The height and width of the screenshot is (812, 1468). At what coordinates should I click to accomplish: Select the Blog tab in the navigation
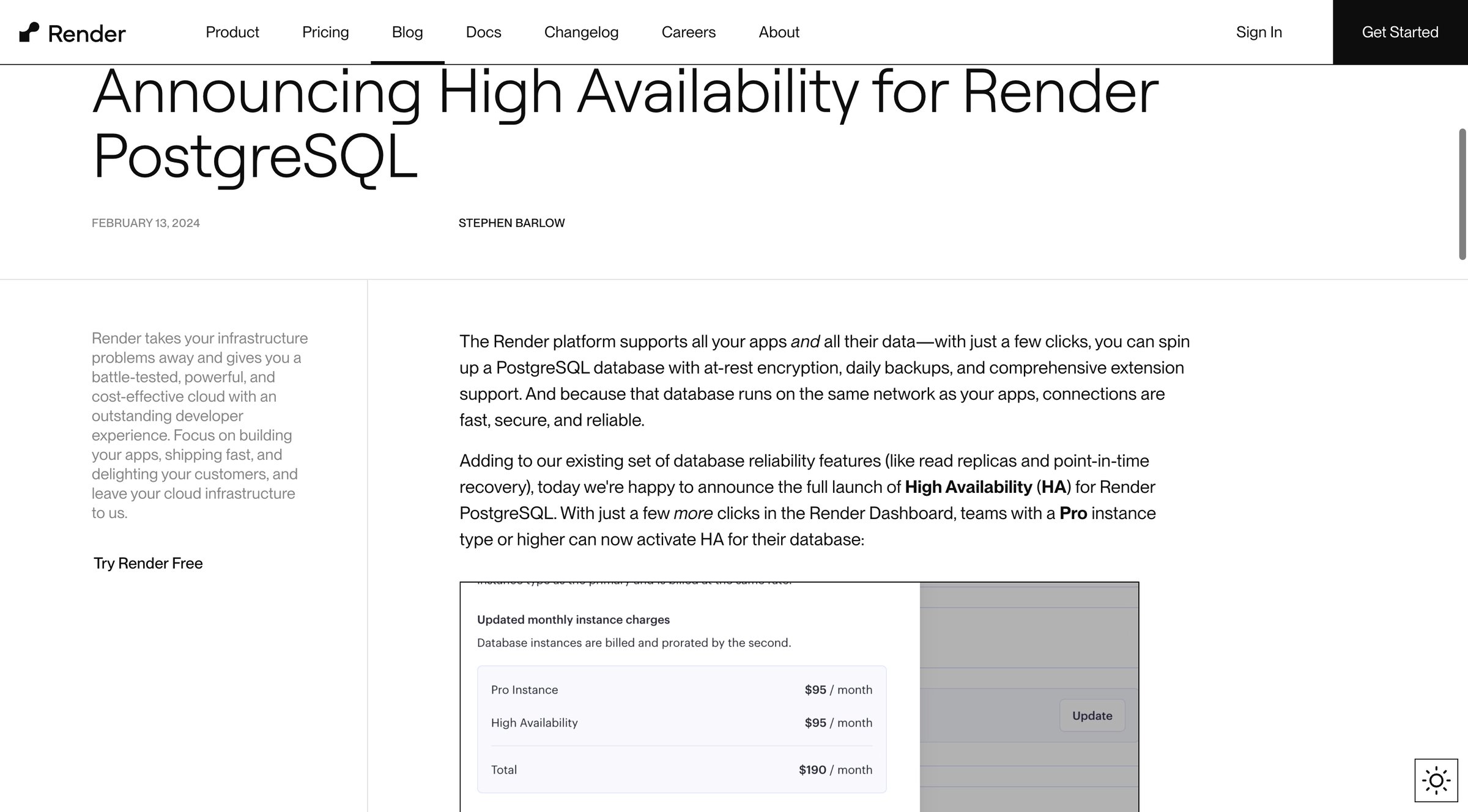point(407,32)
